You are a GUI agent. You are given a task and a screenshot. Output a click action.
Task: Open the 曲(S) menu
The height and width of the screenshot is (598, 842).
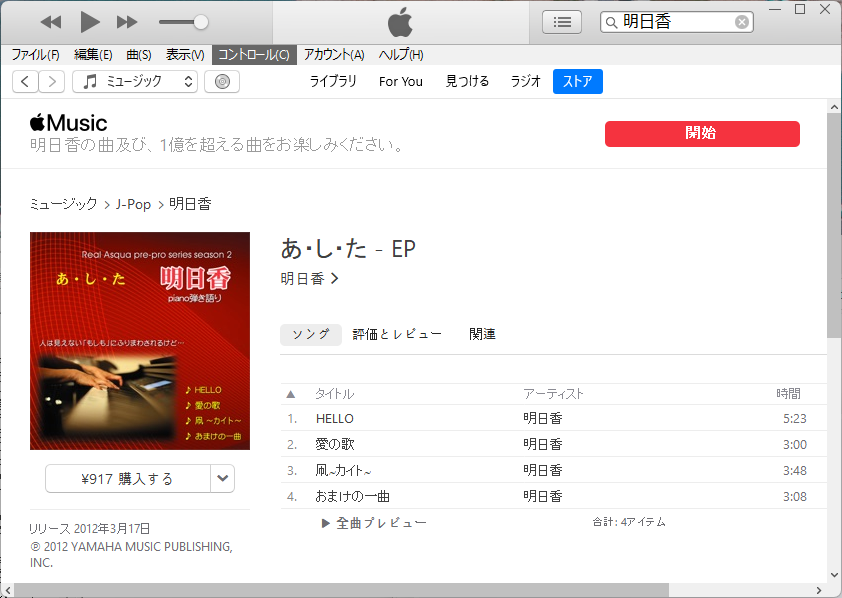(139, 55)
